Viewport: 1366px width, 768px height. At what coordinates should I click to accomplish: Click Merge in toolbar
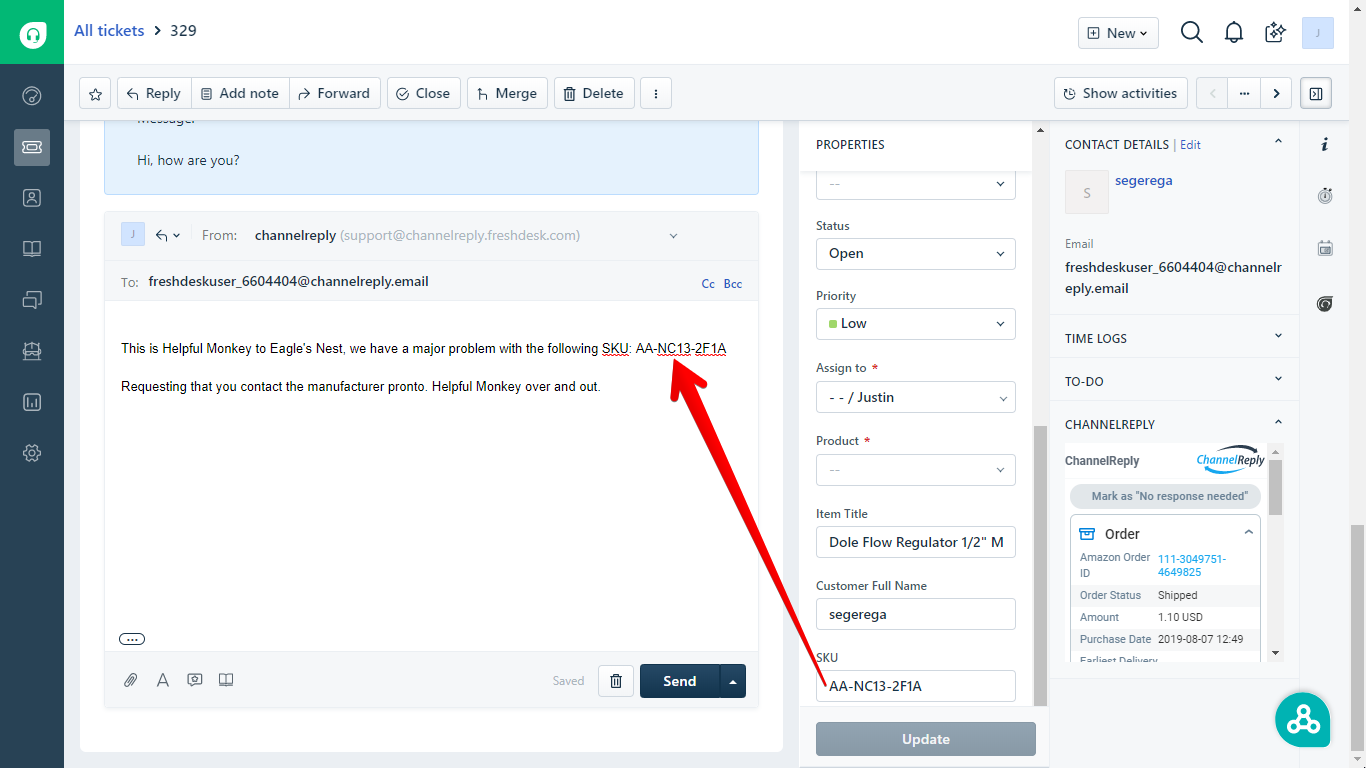[507, 93]
